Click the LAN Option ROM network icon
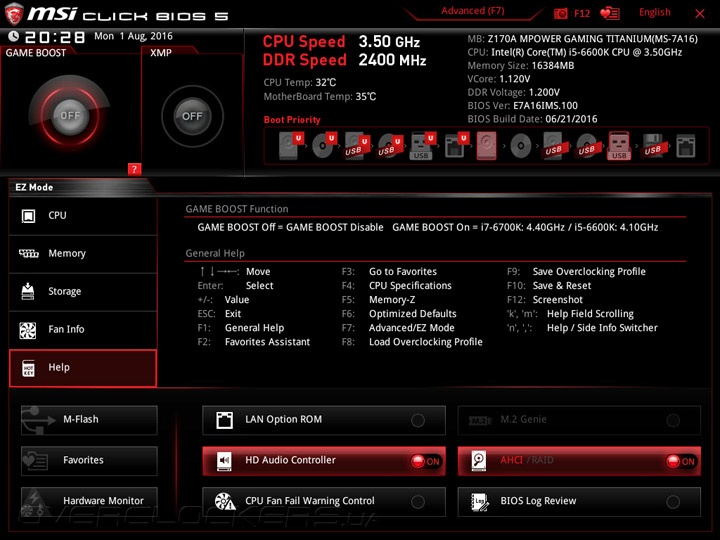720x540 pixels. point(225,420)
